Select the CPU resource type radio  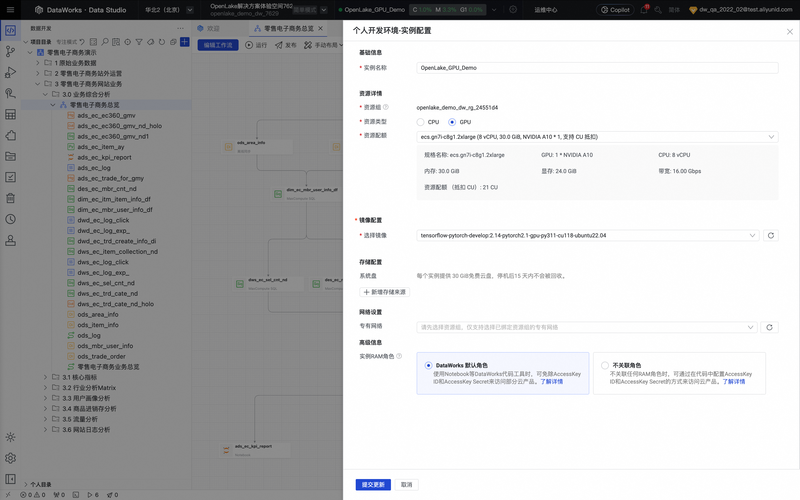pos(420,122)
